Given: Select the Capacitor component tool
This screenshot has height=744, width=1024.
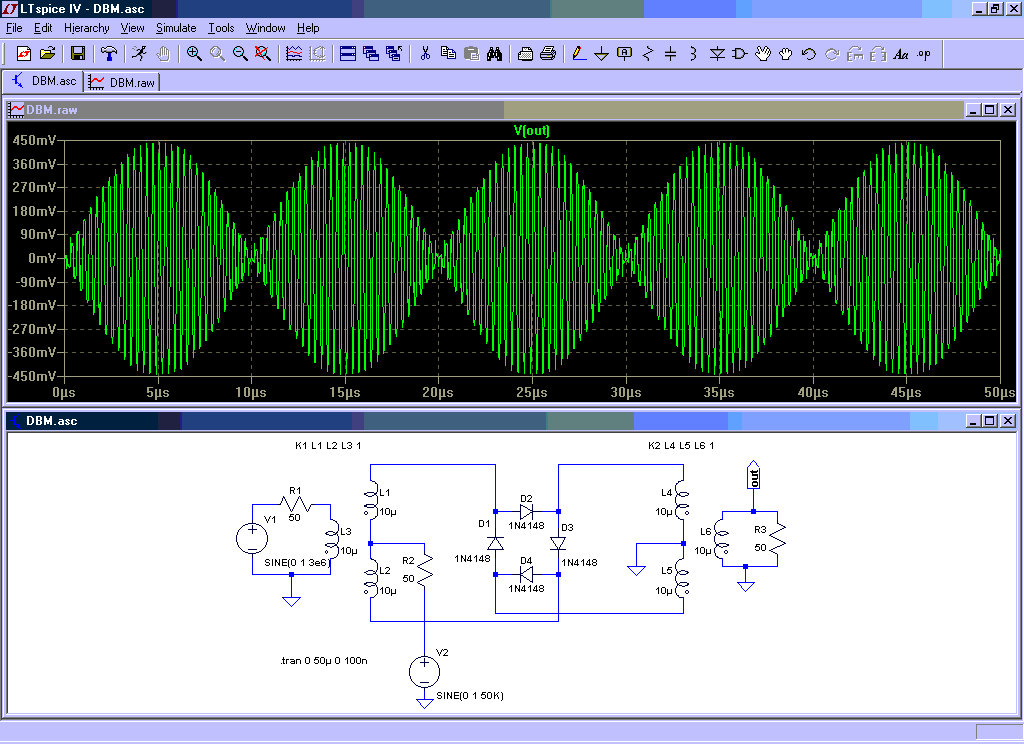Looking at the screenshot, I should coord(670,54).
